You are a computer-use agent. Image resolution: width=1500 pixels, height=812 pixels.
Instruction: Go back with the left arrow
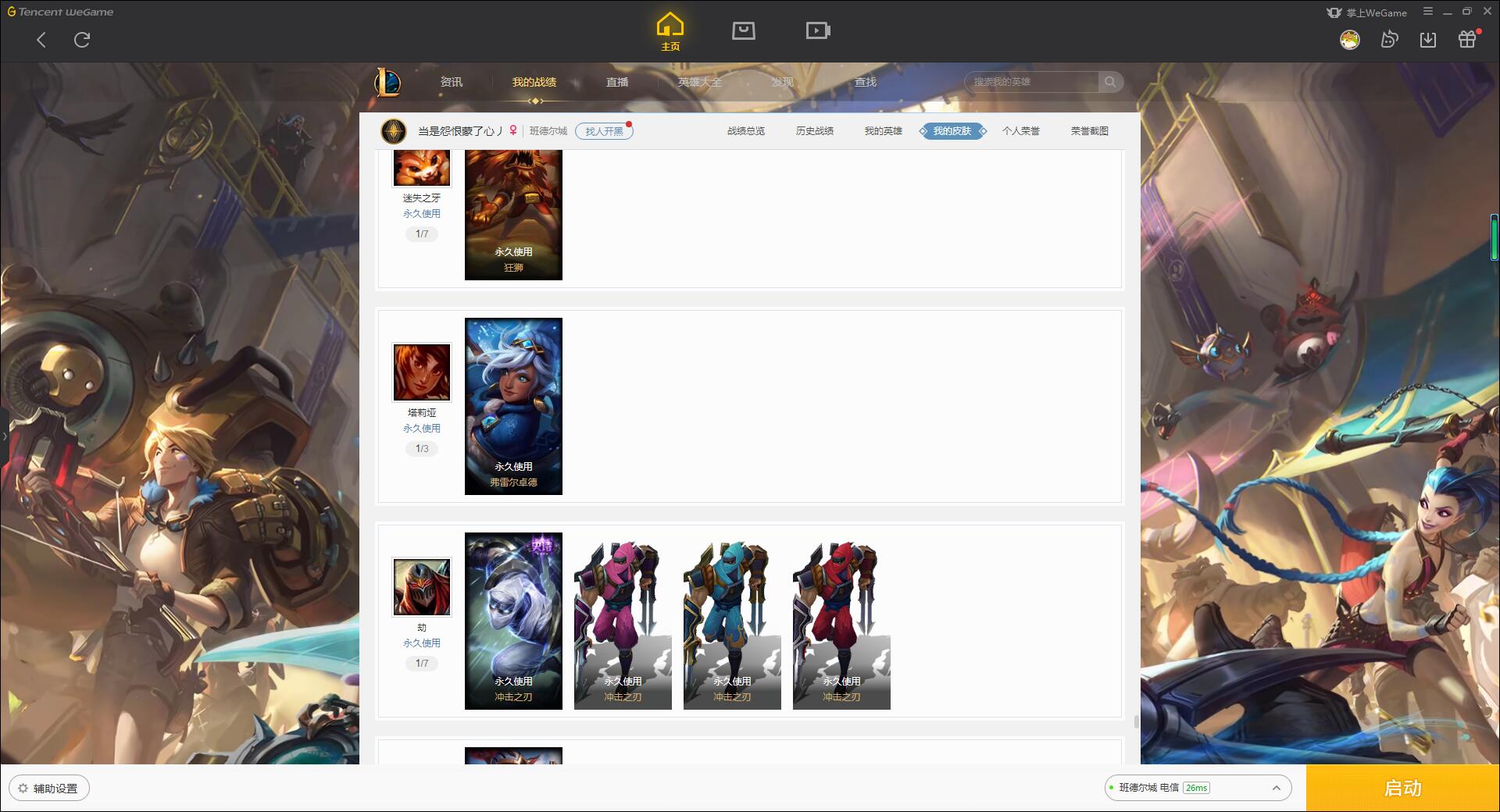coord(41,40)
